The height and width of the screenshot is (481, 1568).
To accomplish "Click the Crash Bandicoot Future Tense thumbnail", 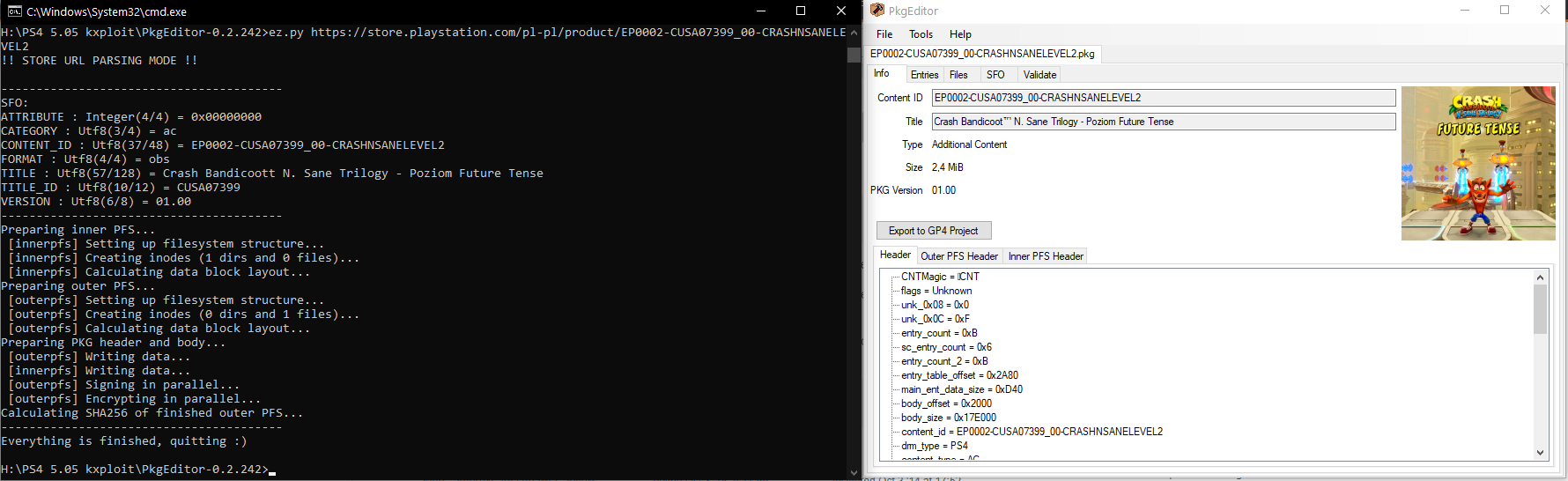I will [x=1477, y=163].
